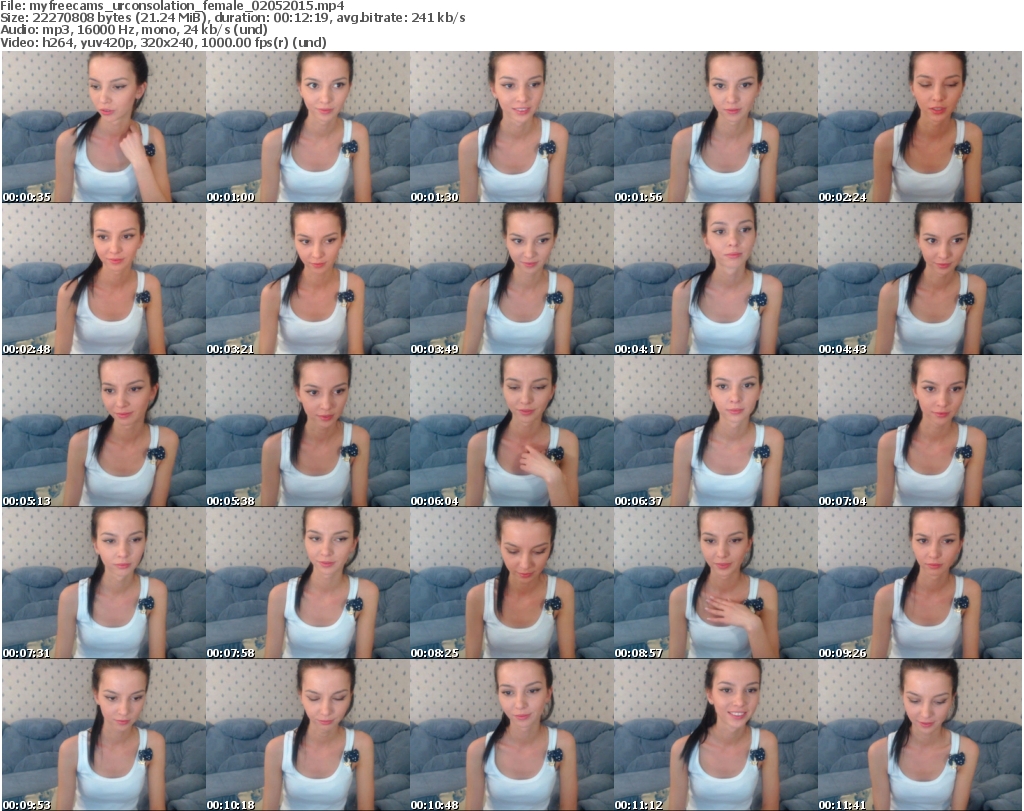The image size is (1024, 811).
Task: Select the thumbnail stamped 00:03:49
Action: 511,279
